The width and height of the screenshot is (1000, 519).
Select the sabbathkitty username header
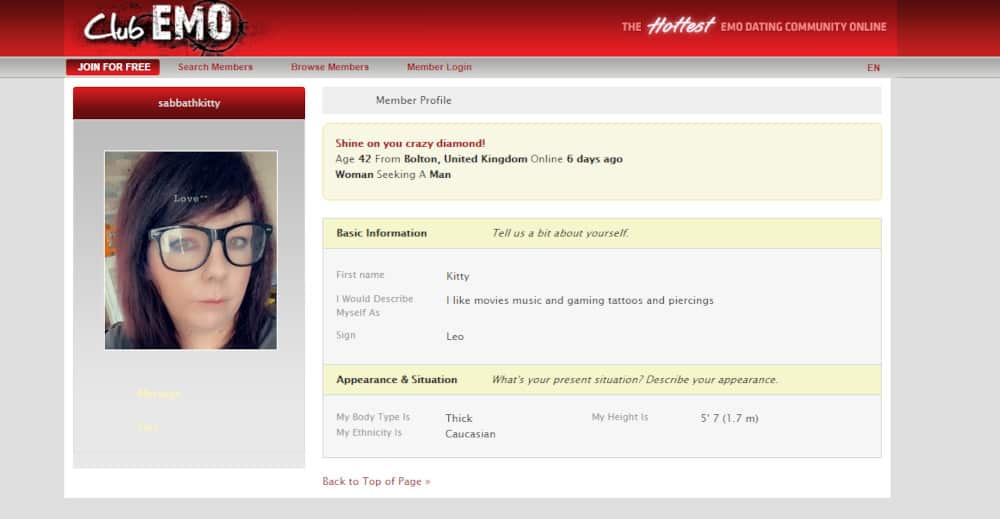189,103
